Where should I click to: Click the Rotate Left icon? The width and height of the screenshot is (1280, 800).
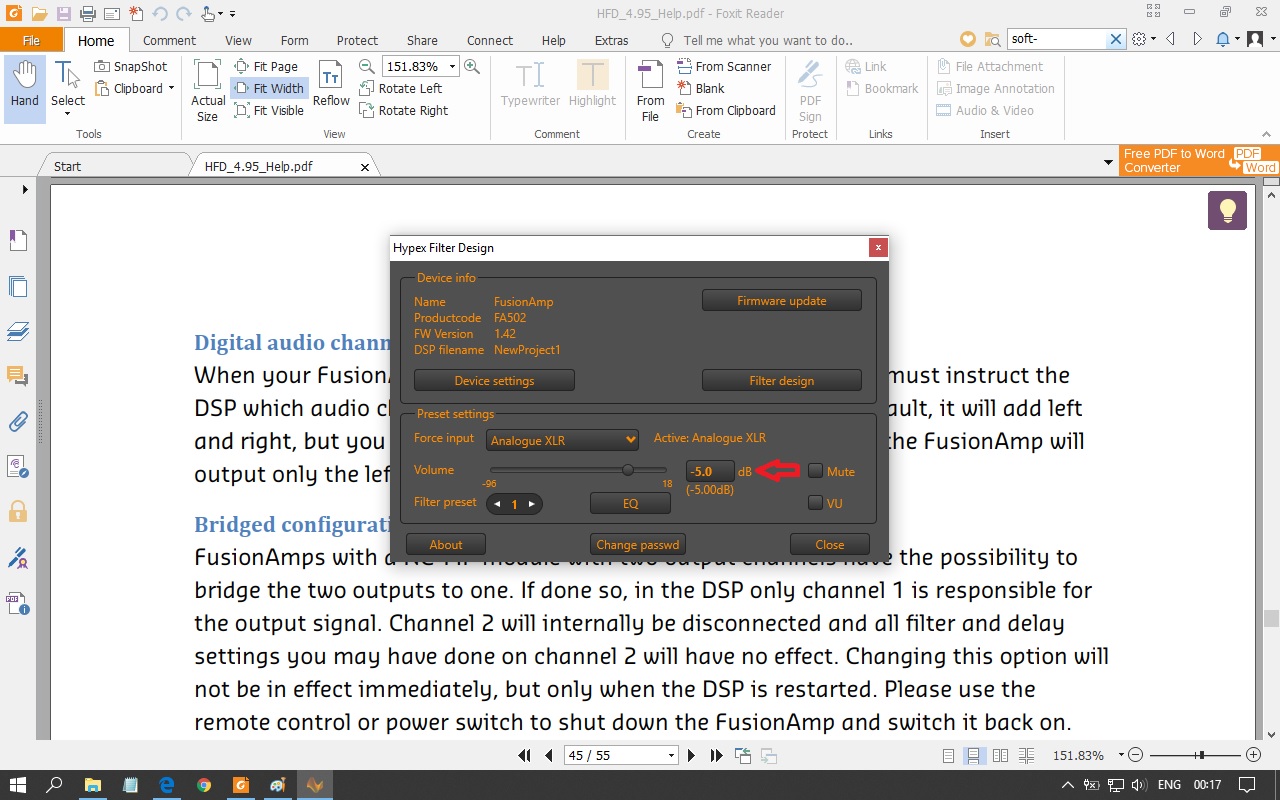[x=368, y=88]
